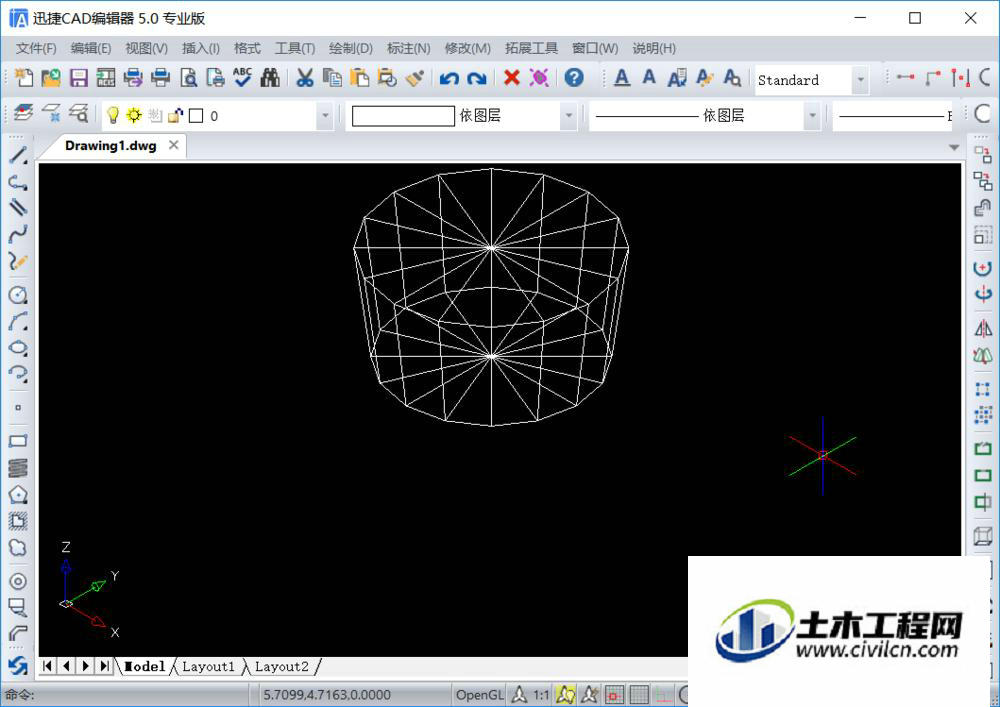The image size is (1000, 707).
Task: Cut the selection with the scissors icon
Action: 305,78
